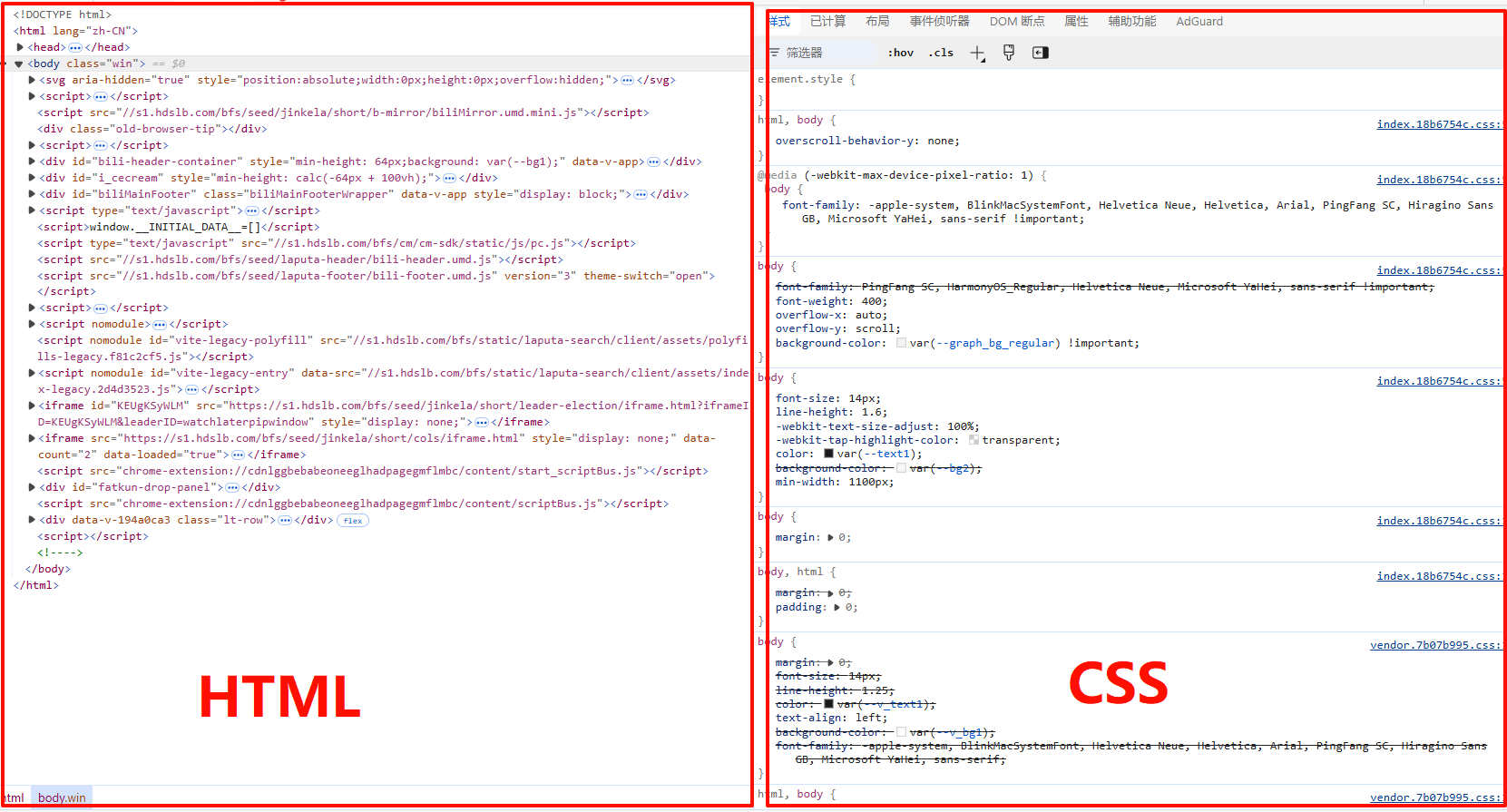Open the 布局 tab
The width and height of the screenshot is (1507, 812).
(877, 21)
